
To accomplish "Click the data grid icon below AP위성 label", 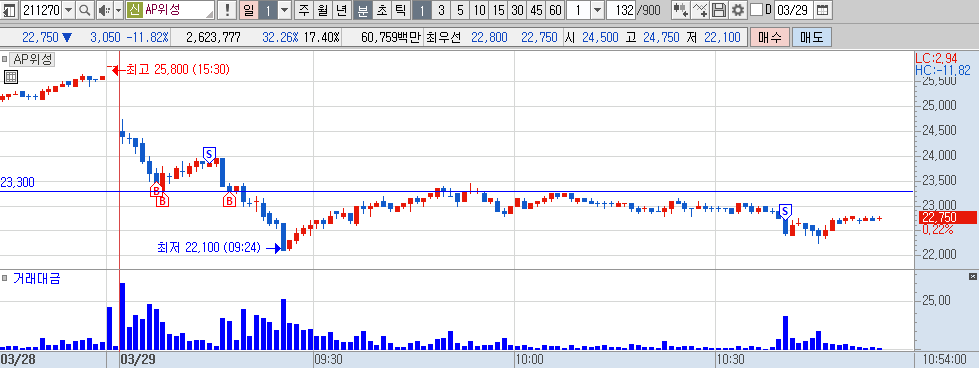I will point(10,77).
